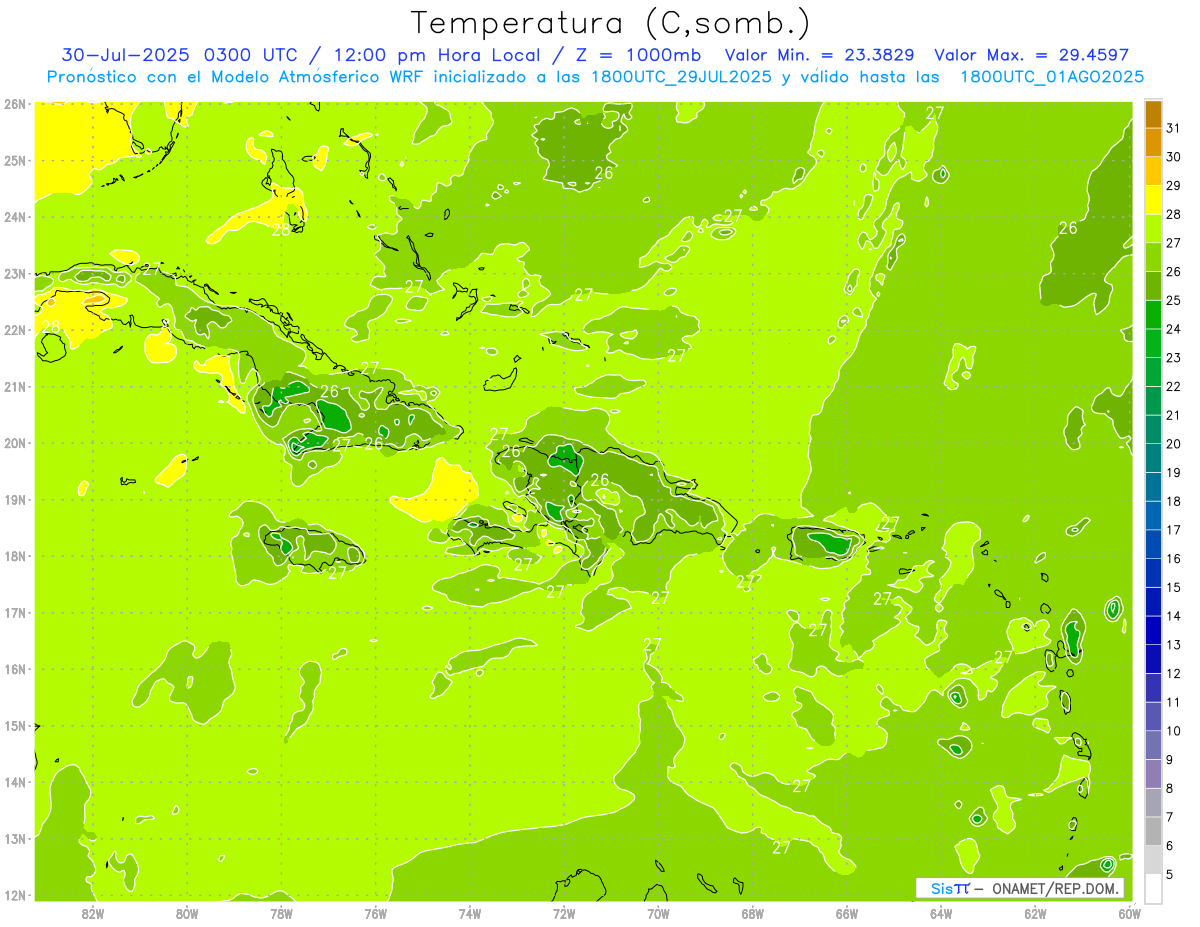Click longitude axis label "80W"

[187, 913]
